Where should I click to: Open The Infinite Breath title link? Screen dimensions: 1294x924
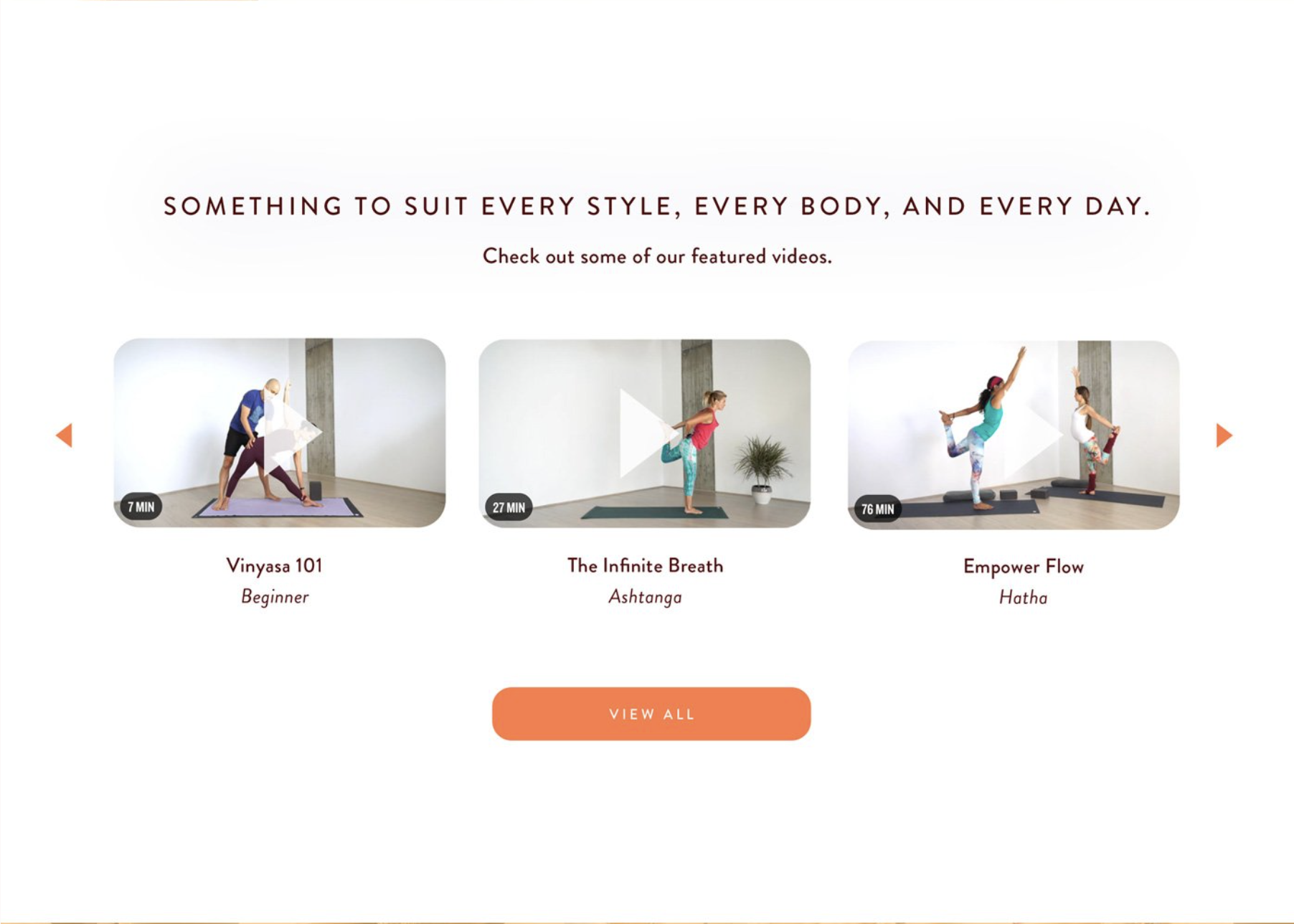tap(645, 566)
